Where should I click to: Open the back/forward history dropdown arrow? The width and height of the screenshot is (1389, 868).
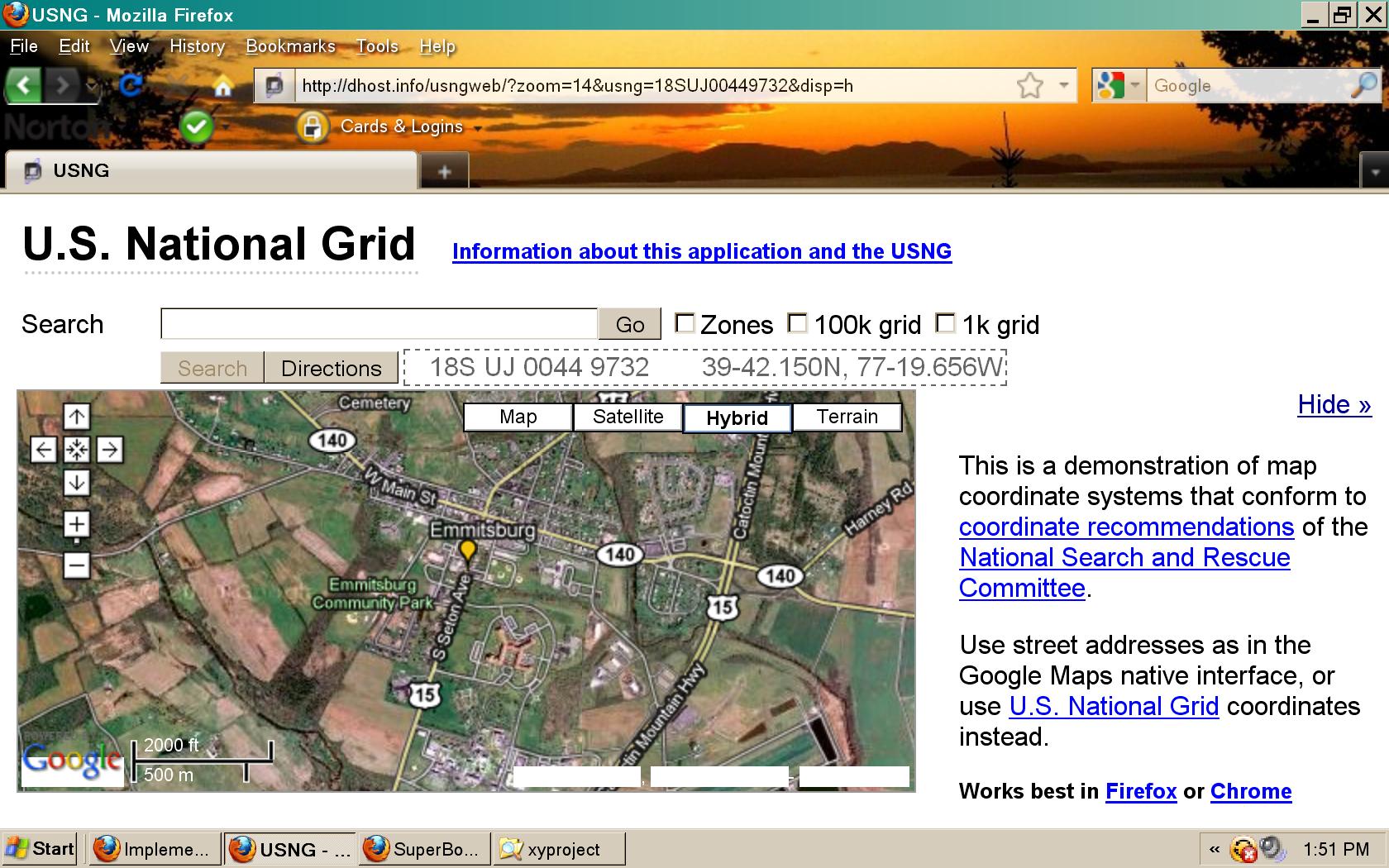[x=91, y=85]
